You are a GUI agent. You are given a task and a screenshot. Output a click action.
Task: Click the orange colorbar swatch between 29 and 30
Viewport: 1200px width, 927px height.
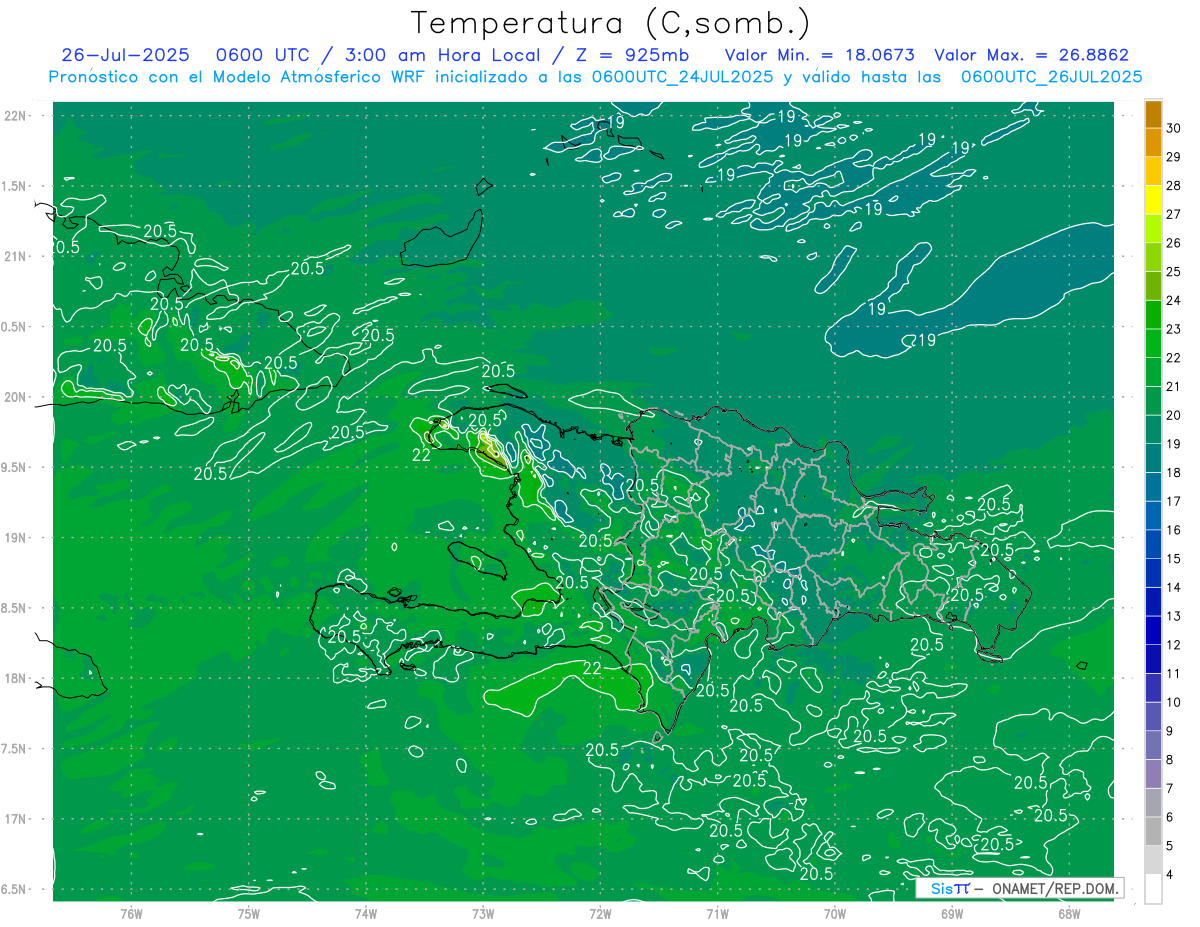1153,142
